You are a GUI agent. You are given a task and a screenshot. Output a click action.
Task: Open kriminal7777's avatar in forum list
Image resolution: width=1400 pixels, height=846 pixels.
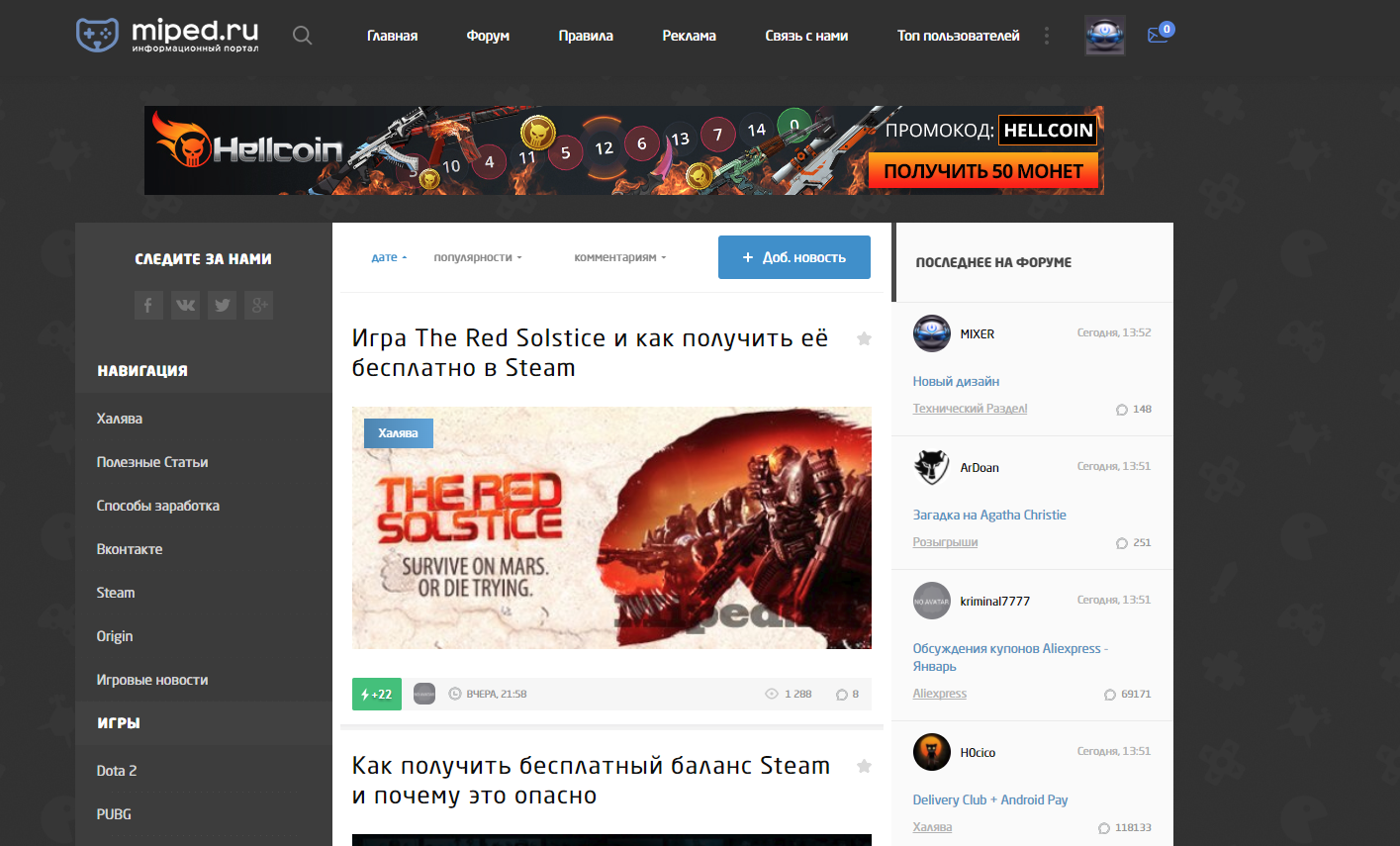(x=932, y=601)
